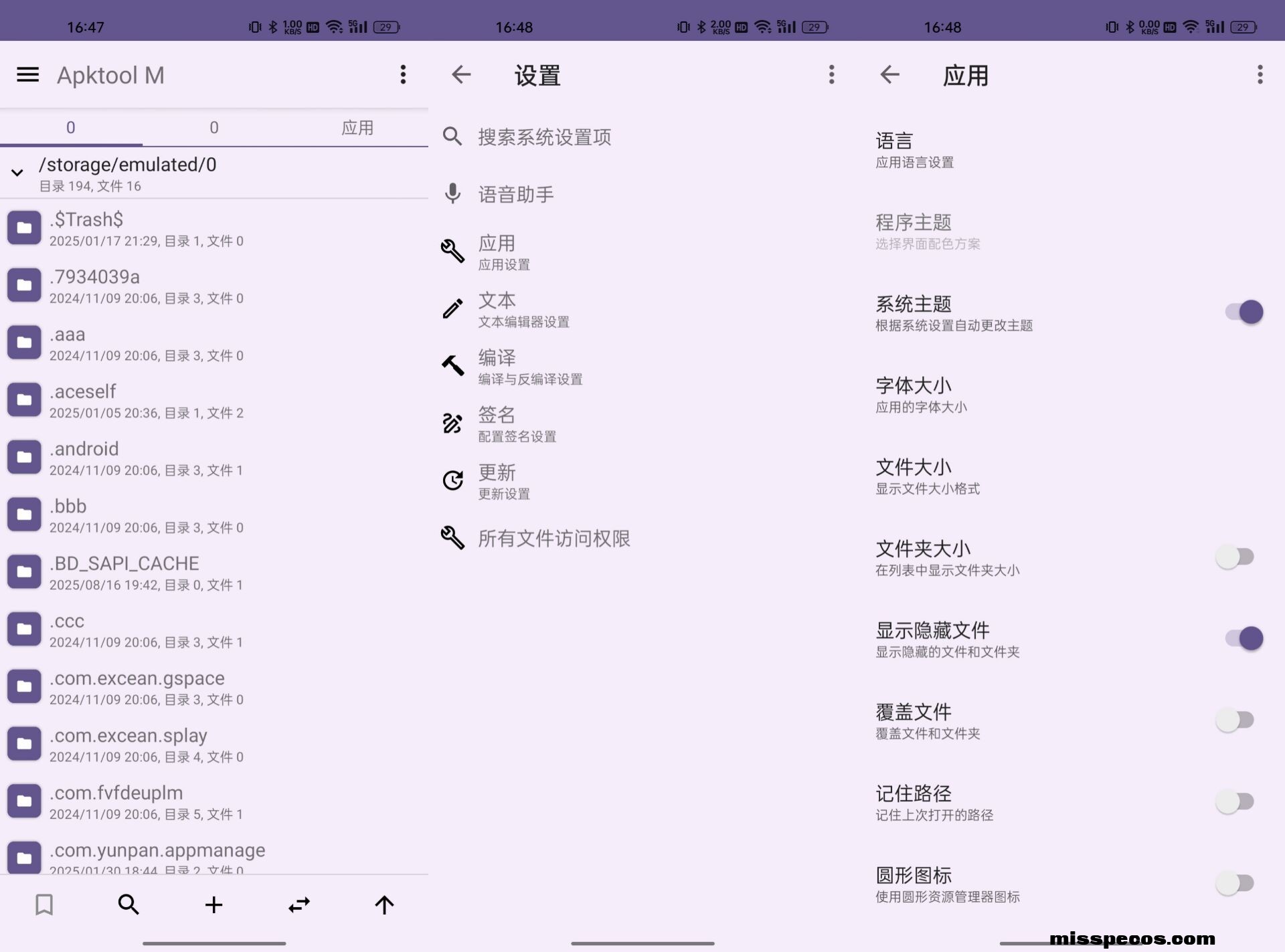Open the 语言 setting selector
This screenshot has width=1285, height=952.
click(x=914, y=150)
